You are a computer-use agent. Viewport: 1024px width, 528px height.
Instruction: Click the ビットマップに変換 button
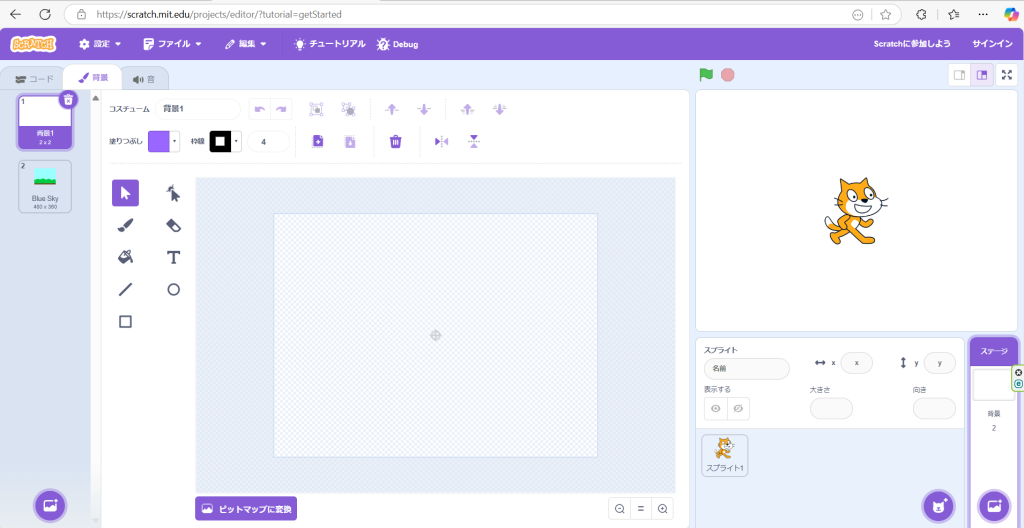coord(246,509)
